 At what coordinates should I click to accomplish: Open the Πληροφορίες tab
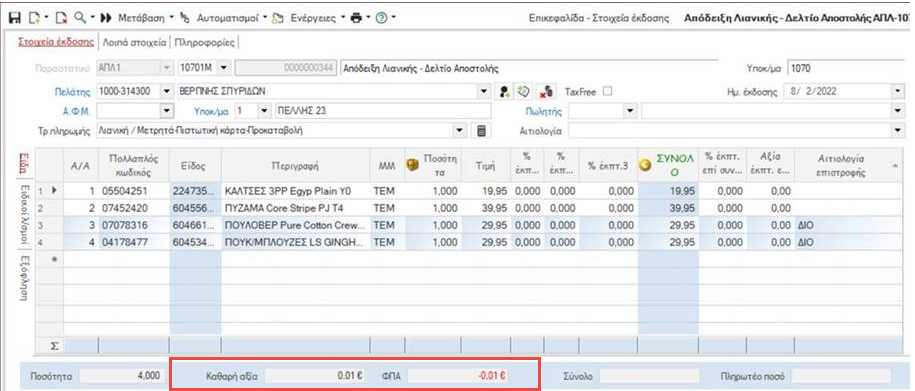pyautogui.click(x=205, y=42)
